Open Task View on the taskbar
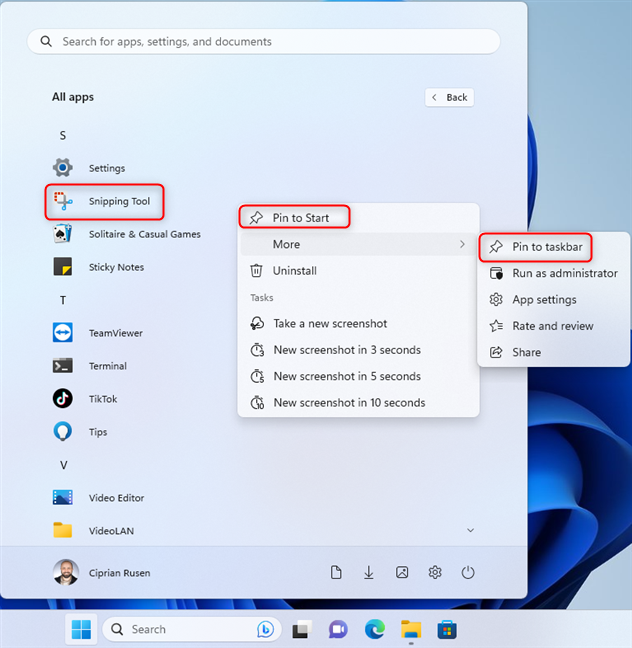The image size is (632, 648). (302, 629)
